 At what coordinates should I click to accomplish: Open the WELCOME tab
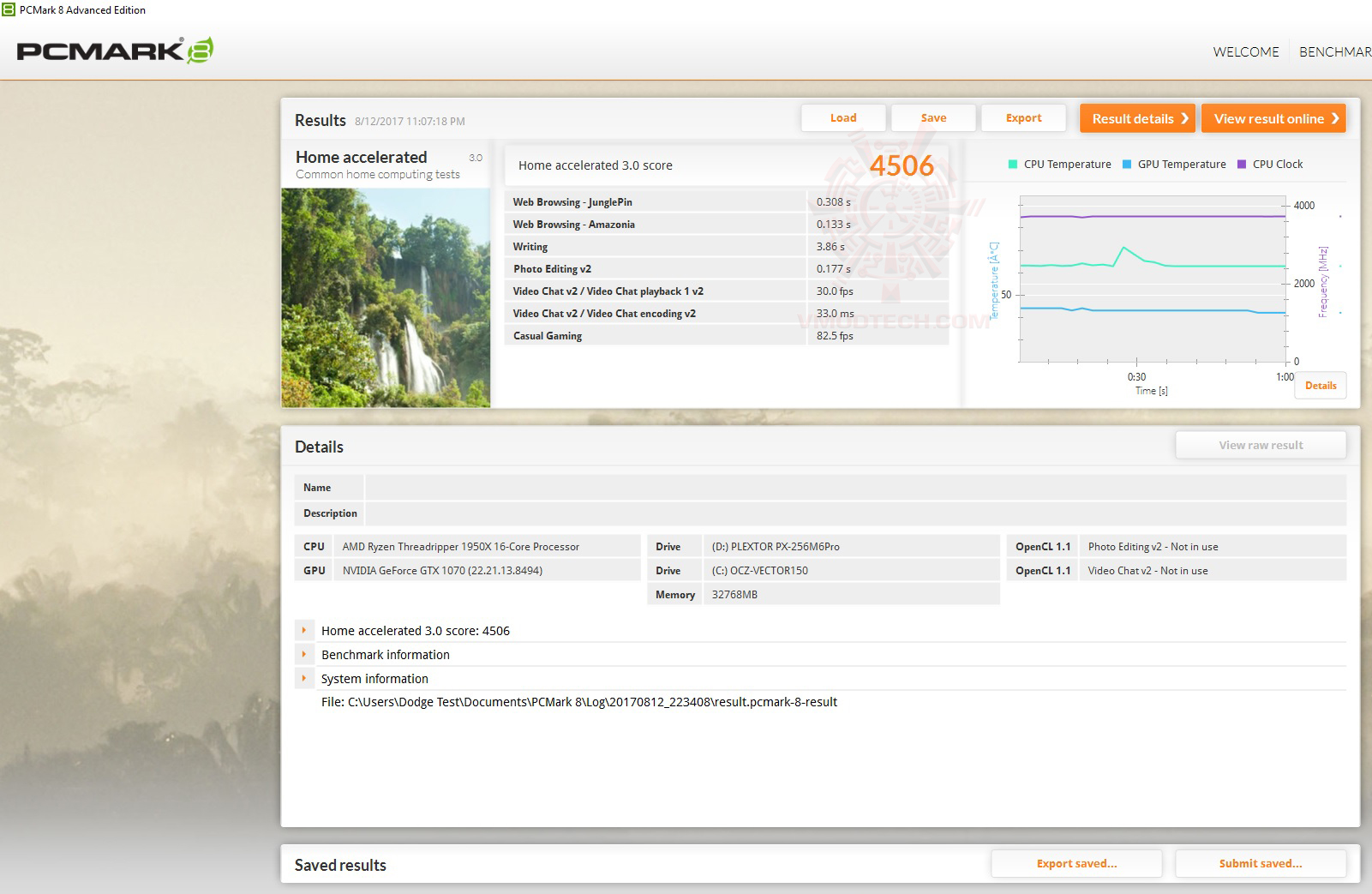(1246, 52)
